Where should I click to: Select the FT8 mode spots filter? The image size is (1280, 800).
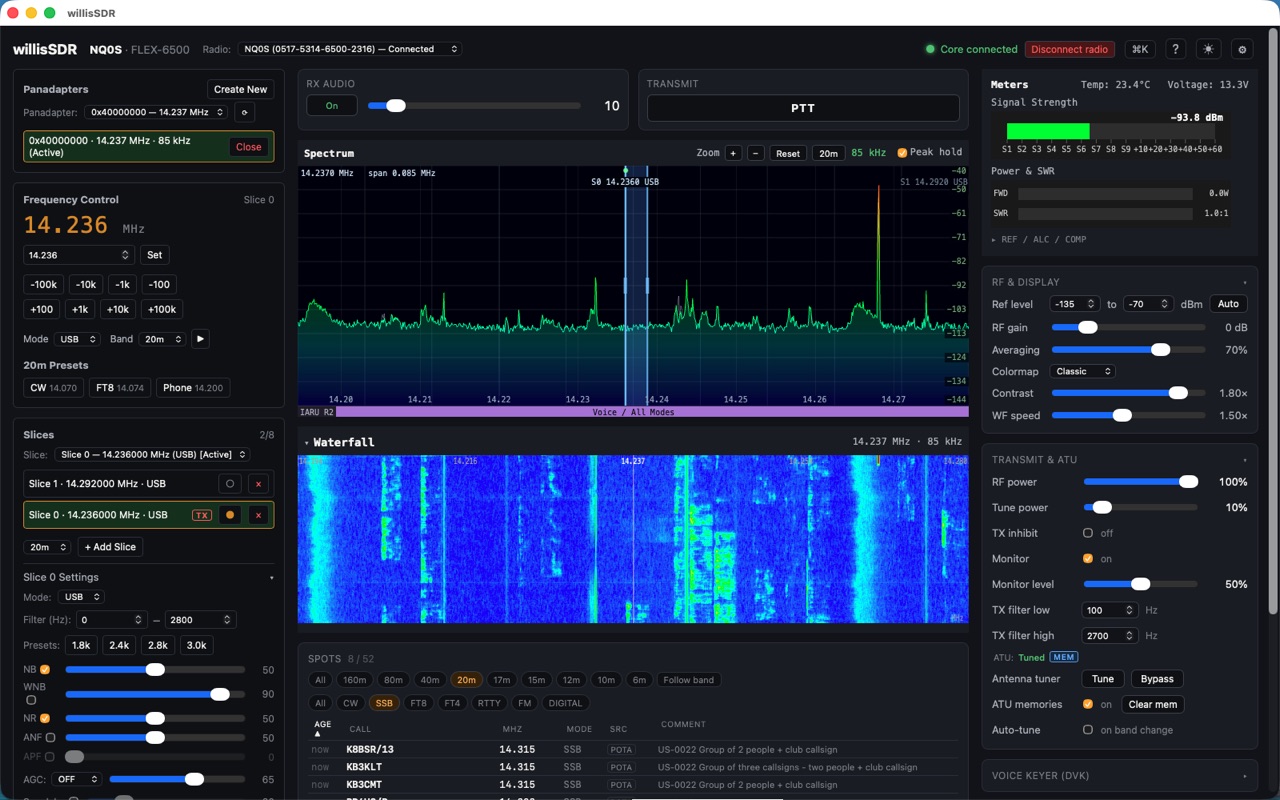click(419, 703)
